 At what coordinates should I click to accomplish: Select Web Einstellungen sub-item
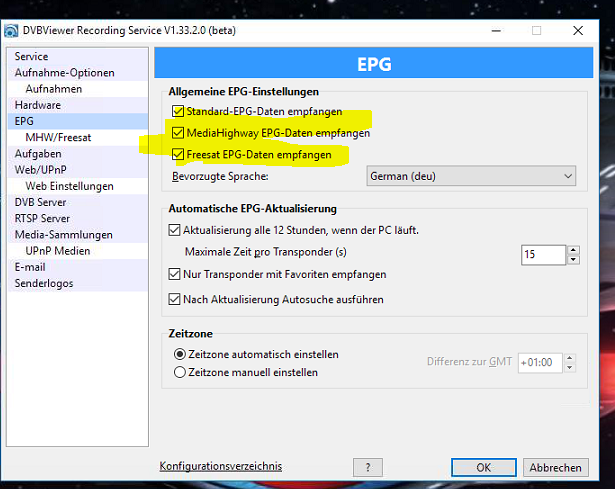(x=78, y=186)
